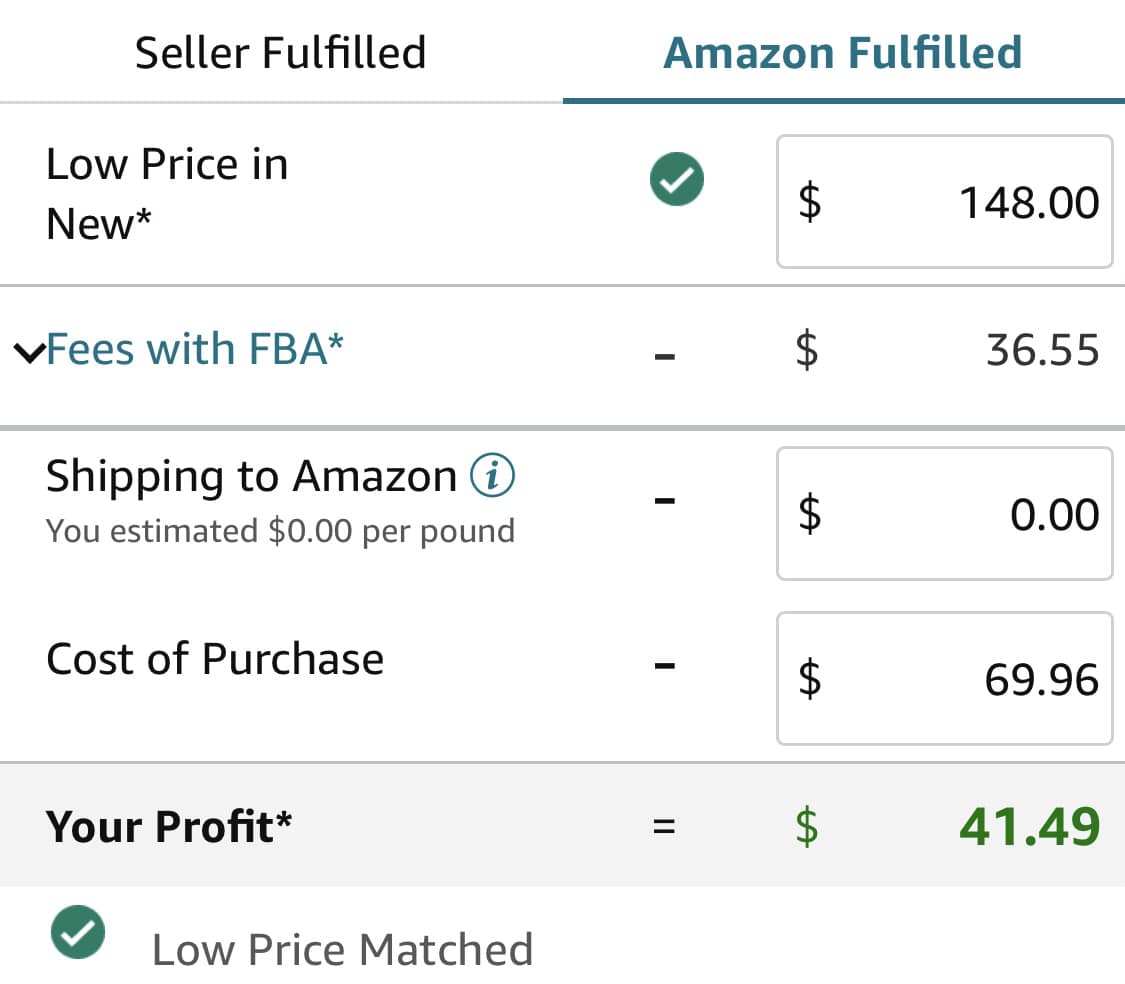The height and width of the screenshot is (984, 1125).
Task: Click the Shipping to Amazon label
Action: (251, 477)
